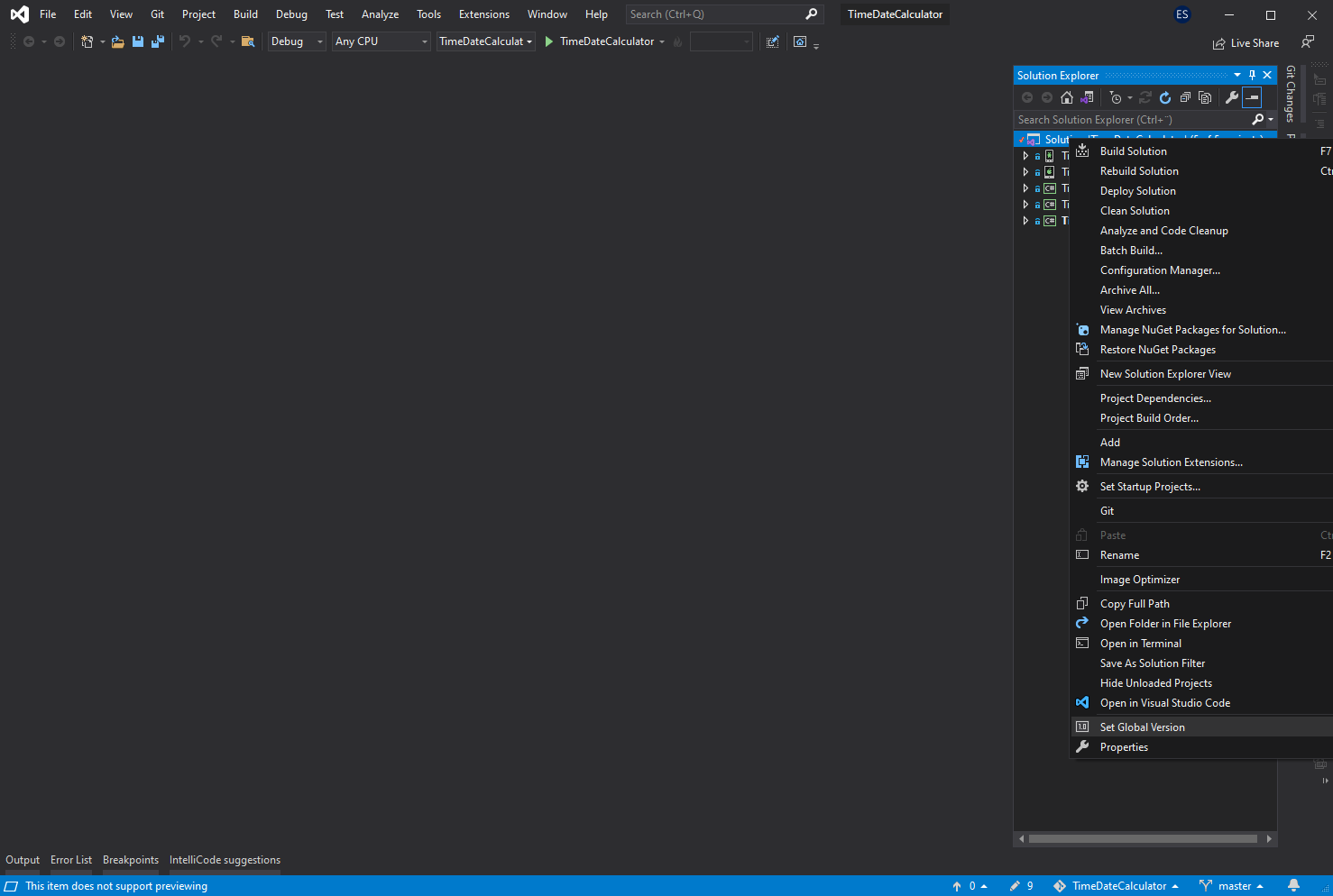The width and height of the screenshot is (1333, 896).
Task: Choose Set Global Version menu entry
Action: pyautogui.click(x=1142, y=727)
